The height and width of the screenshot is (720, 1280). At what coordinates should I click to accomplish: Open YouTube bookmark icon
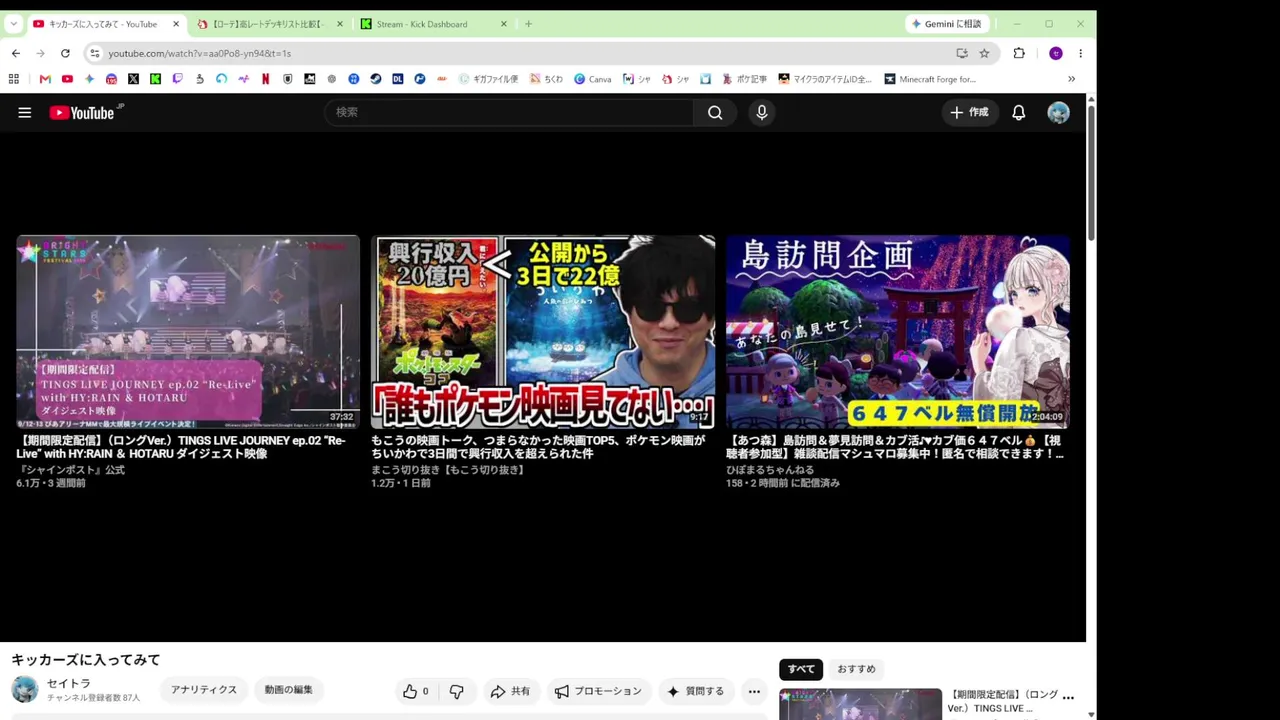coord(67,79)
